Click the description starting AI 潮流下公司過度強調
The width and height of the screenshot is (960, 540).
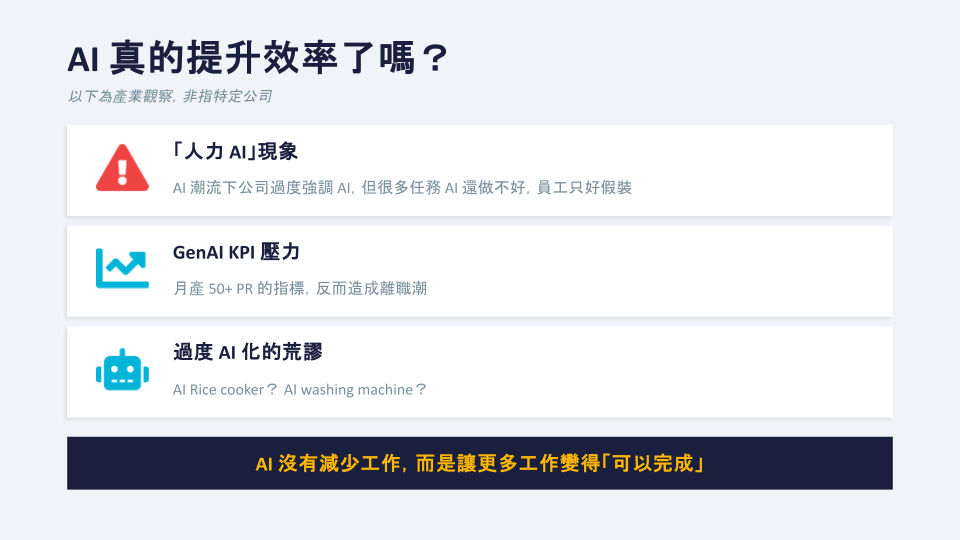pyautogui.click(x=350, y=187)
